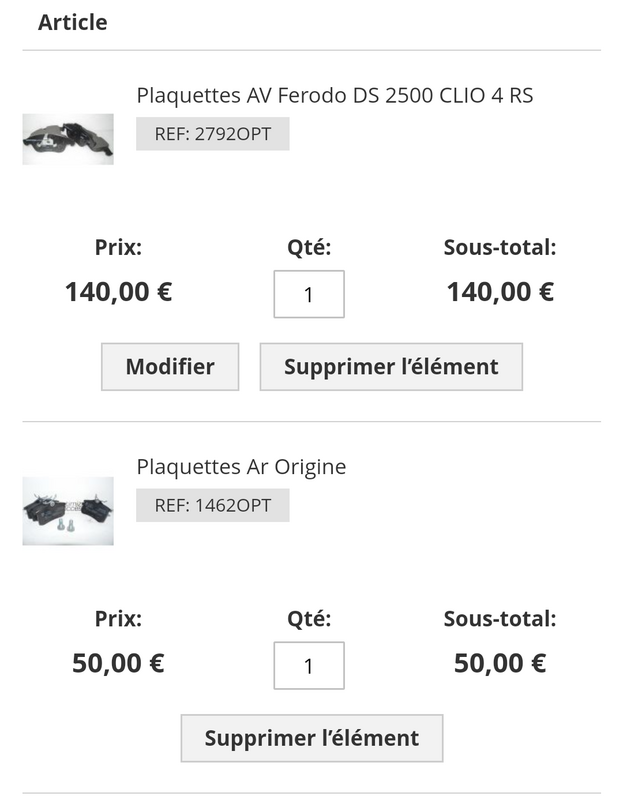Screen dimensions: 623x800
Task: Click the Qté label above the Ferodo quantity
Action: coord(309,248)
